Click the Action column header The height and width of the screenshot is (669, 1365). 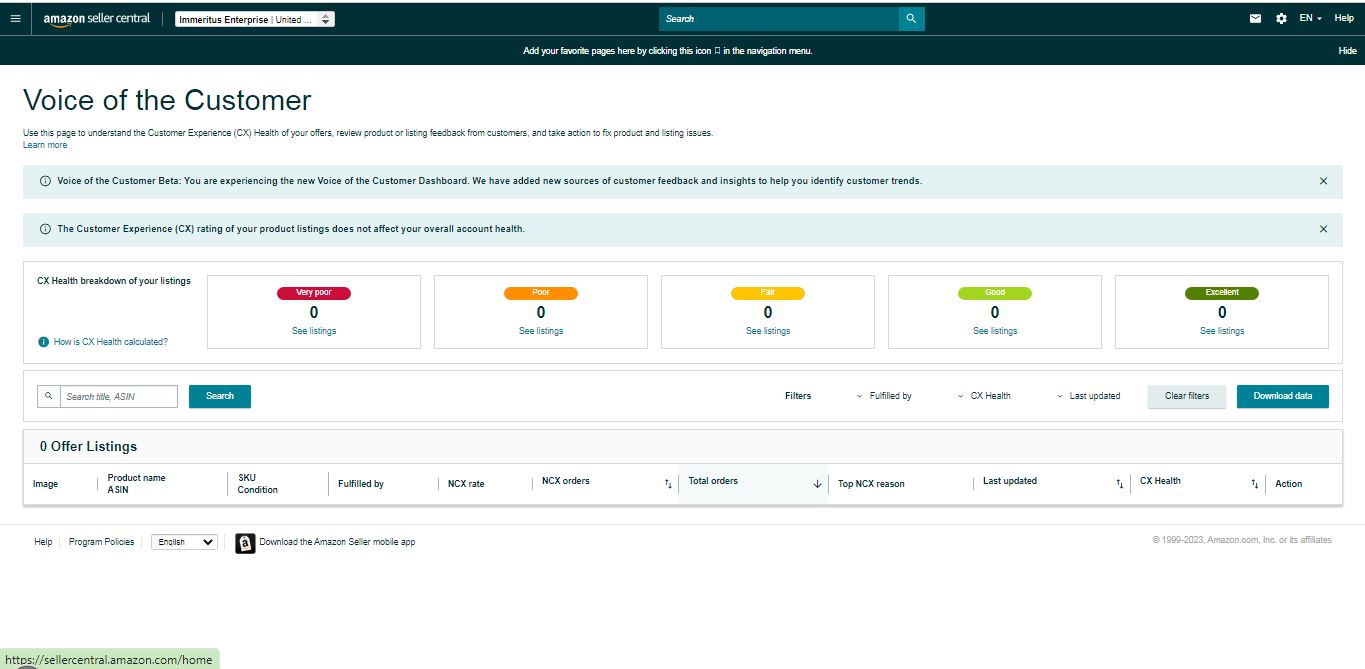pos(1289,484)
